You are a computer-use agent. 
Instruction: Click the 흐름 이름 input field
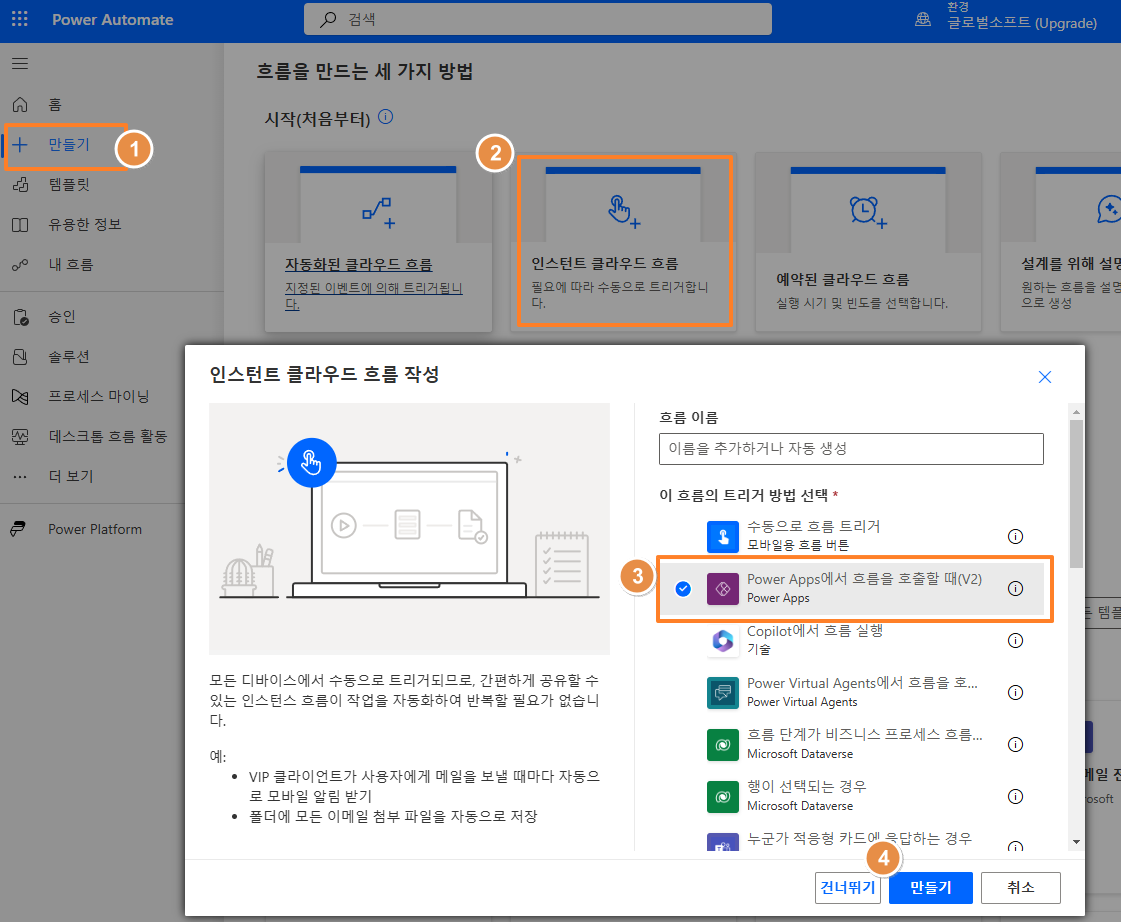[851, 449]
